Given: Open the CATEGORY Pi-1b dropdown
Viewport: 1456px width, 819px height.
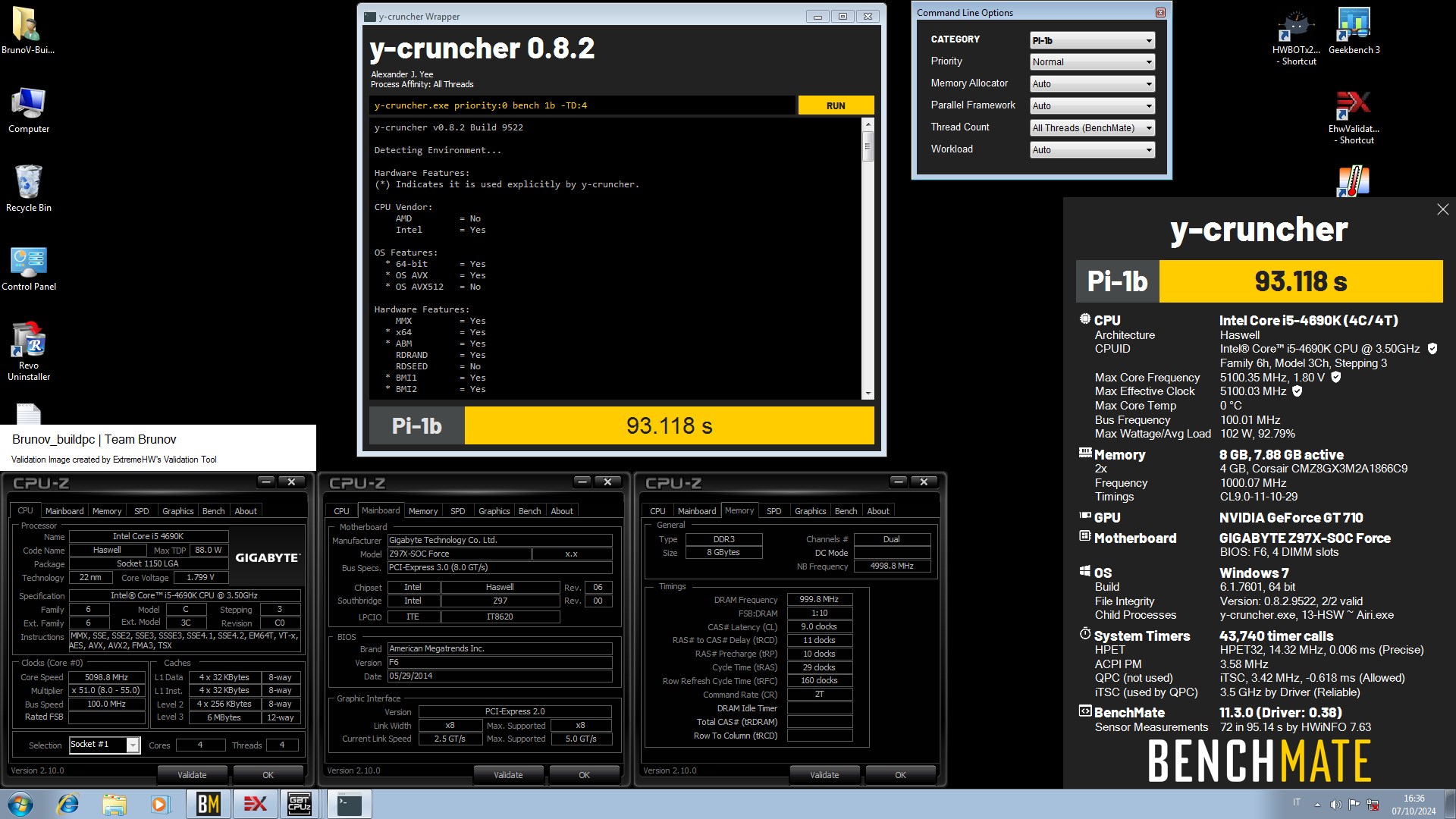Looking at the screenshot, I should coord(1092,40).
